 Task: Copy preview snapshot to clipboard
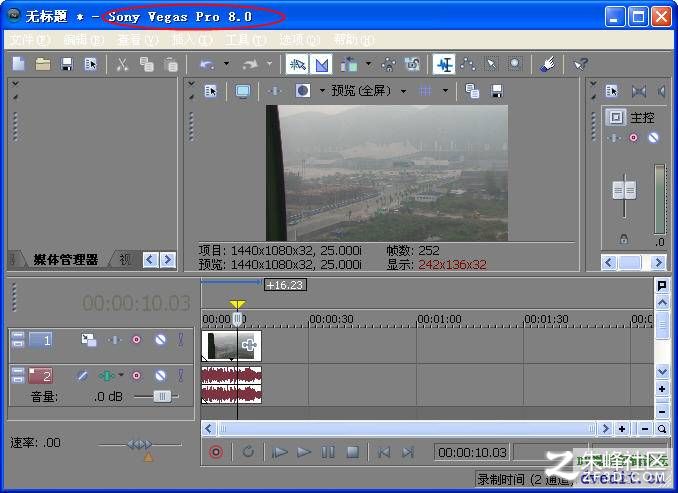tap(472, 91)
